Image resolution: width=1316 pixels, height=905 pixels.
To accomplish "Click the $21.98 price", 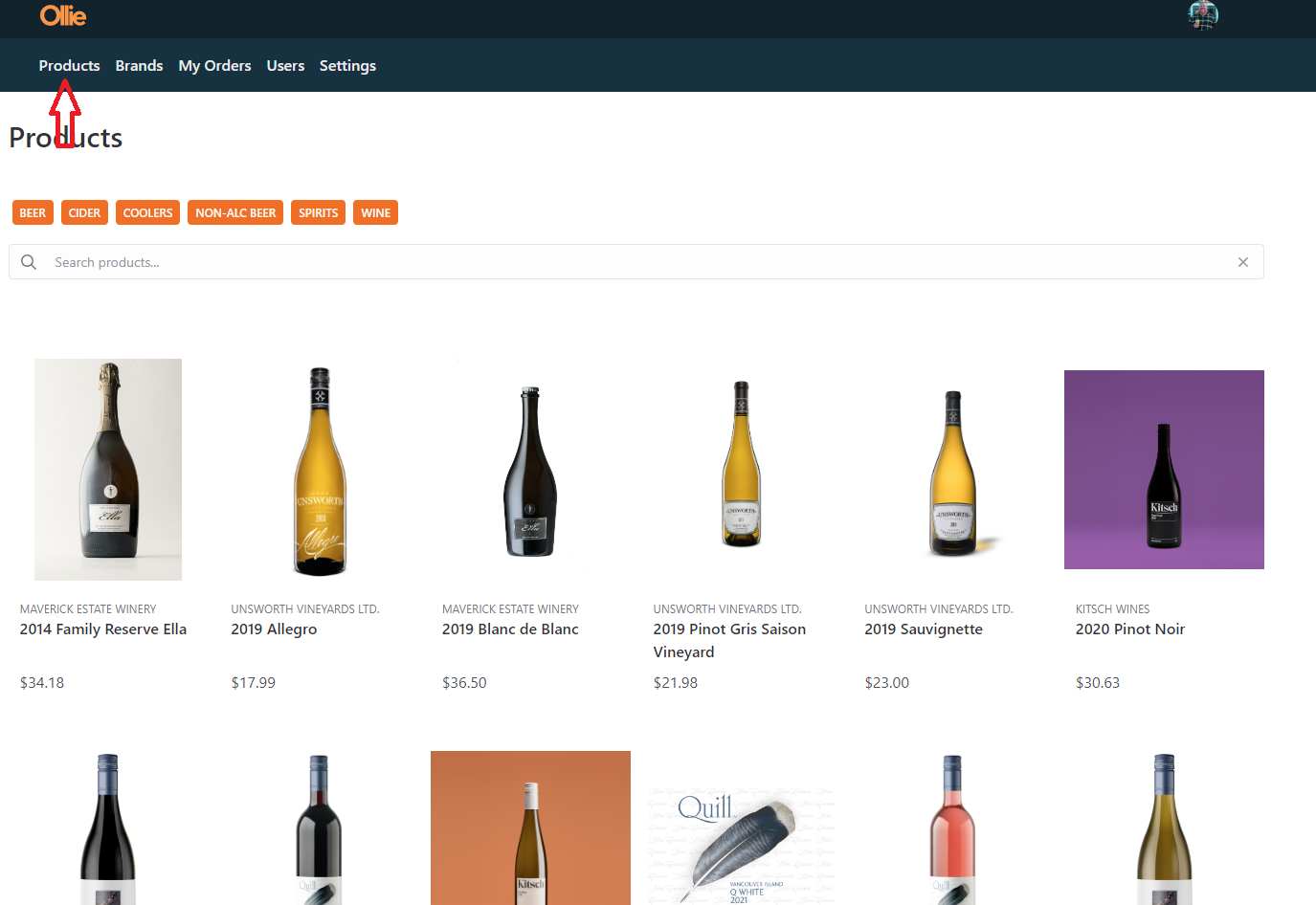I will pyautogui.click(x=676, y=683).
